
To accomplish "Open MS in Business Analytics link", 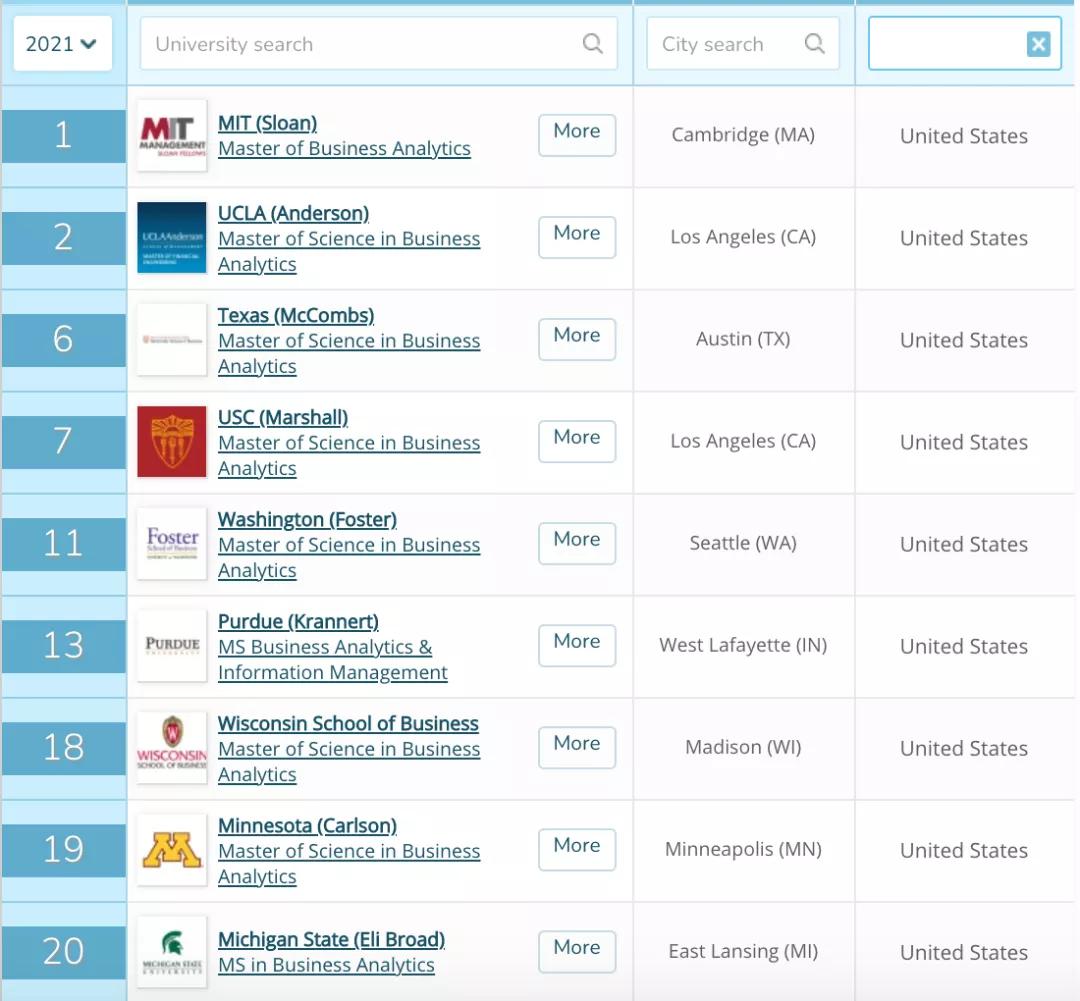I will click(x=326, y=965).
